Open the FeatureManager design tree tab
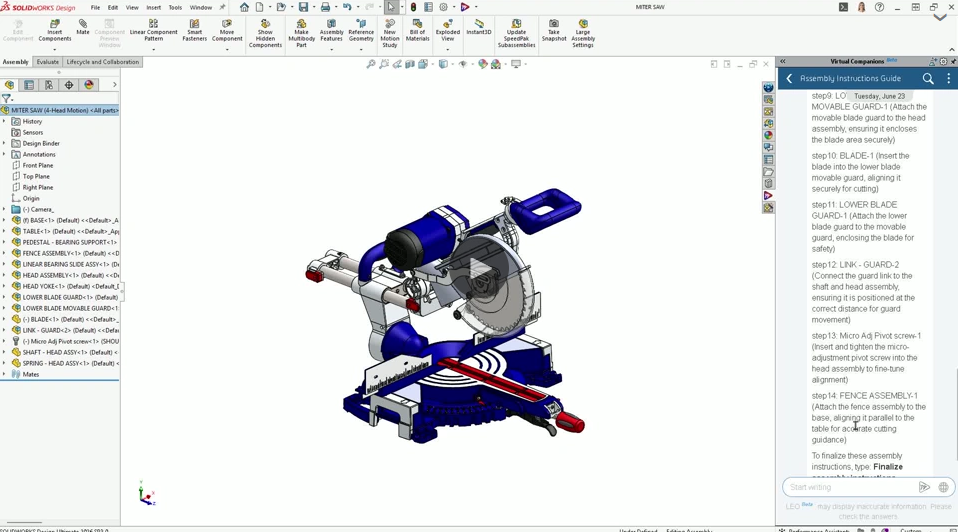Viewport: 958px width, 532px height. pyautogui.click(x=9, y=85)
